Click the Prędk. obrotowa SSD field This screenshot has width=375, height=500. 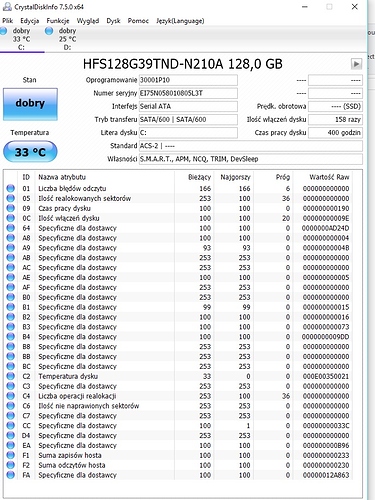[x=335, y=106]
